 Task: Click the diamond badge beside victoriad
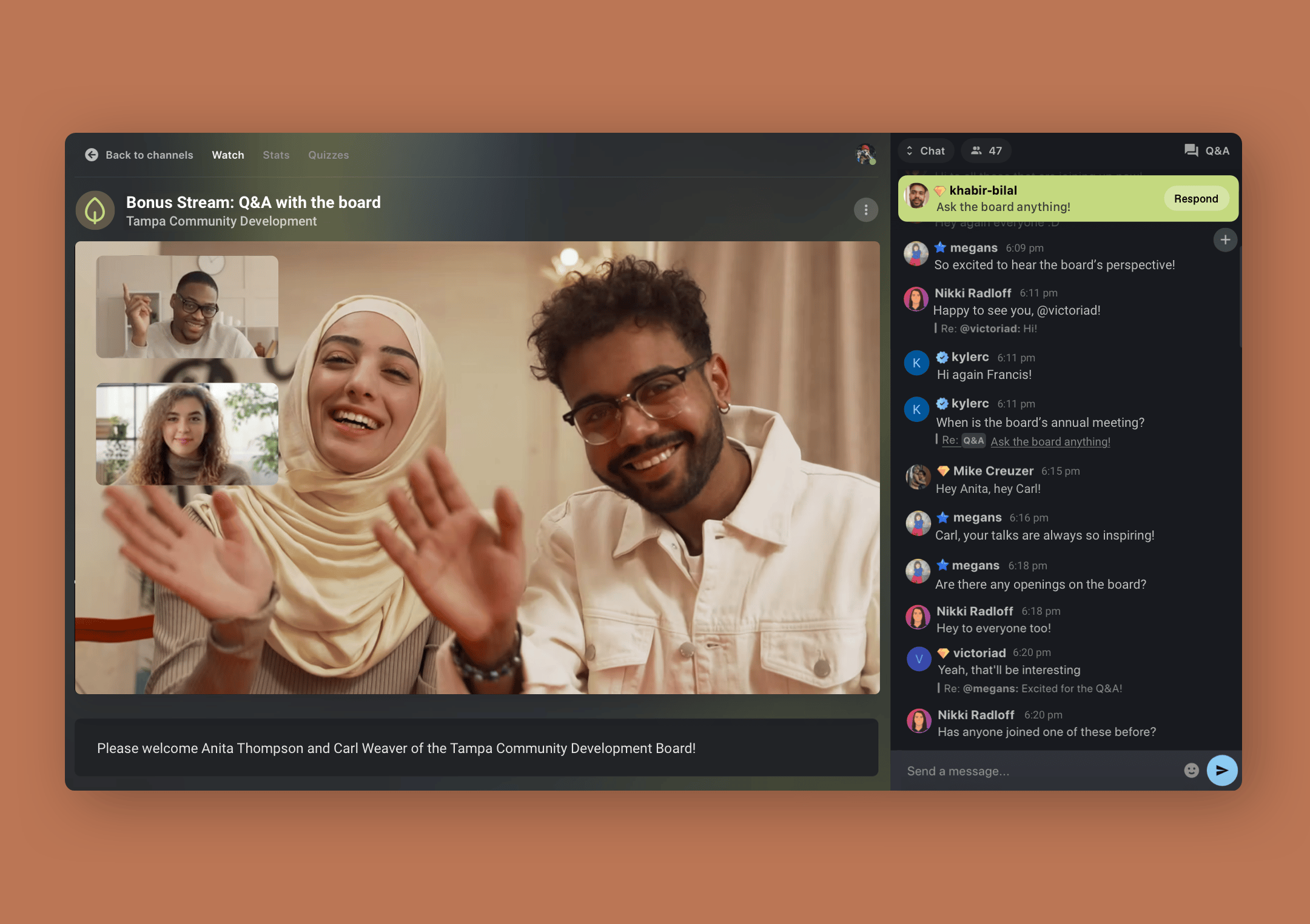(x=943, y=653)
